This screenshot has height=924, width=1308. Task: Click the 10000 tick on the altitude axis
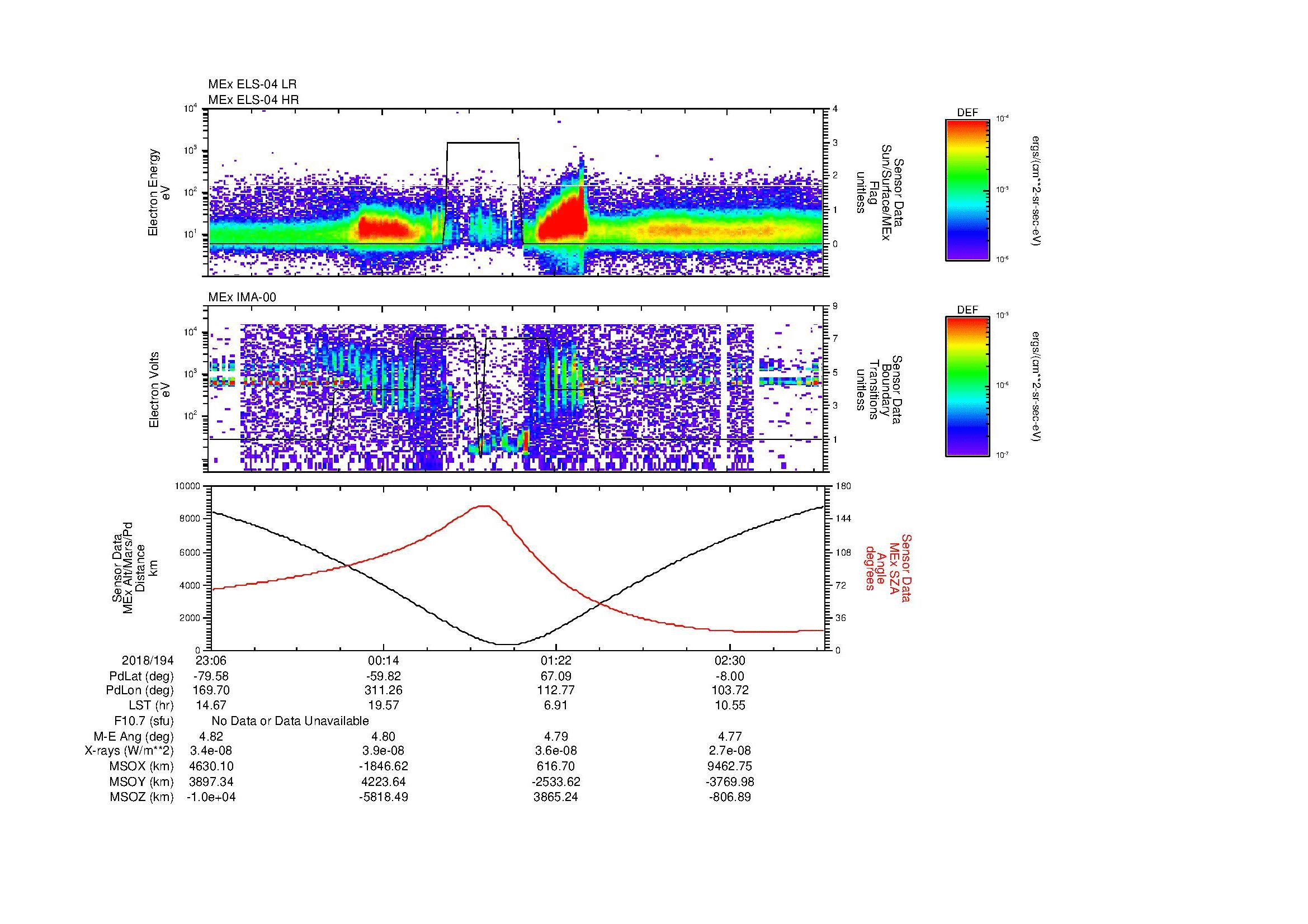tap(188, 486)
